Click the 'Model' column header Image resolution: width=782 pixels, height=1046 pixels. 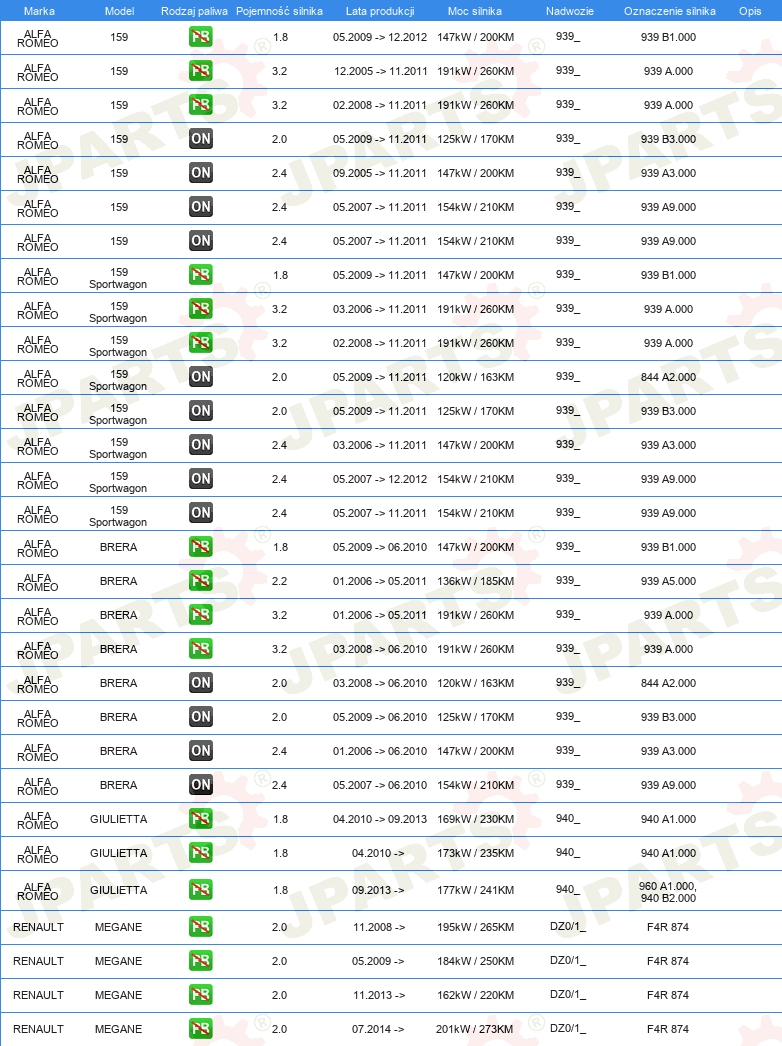tap(119, 11)
